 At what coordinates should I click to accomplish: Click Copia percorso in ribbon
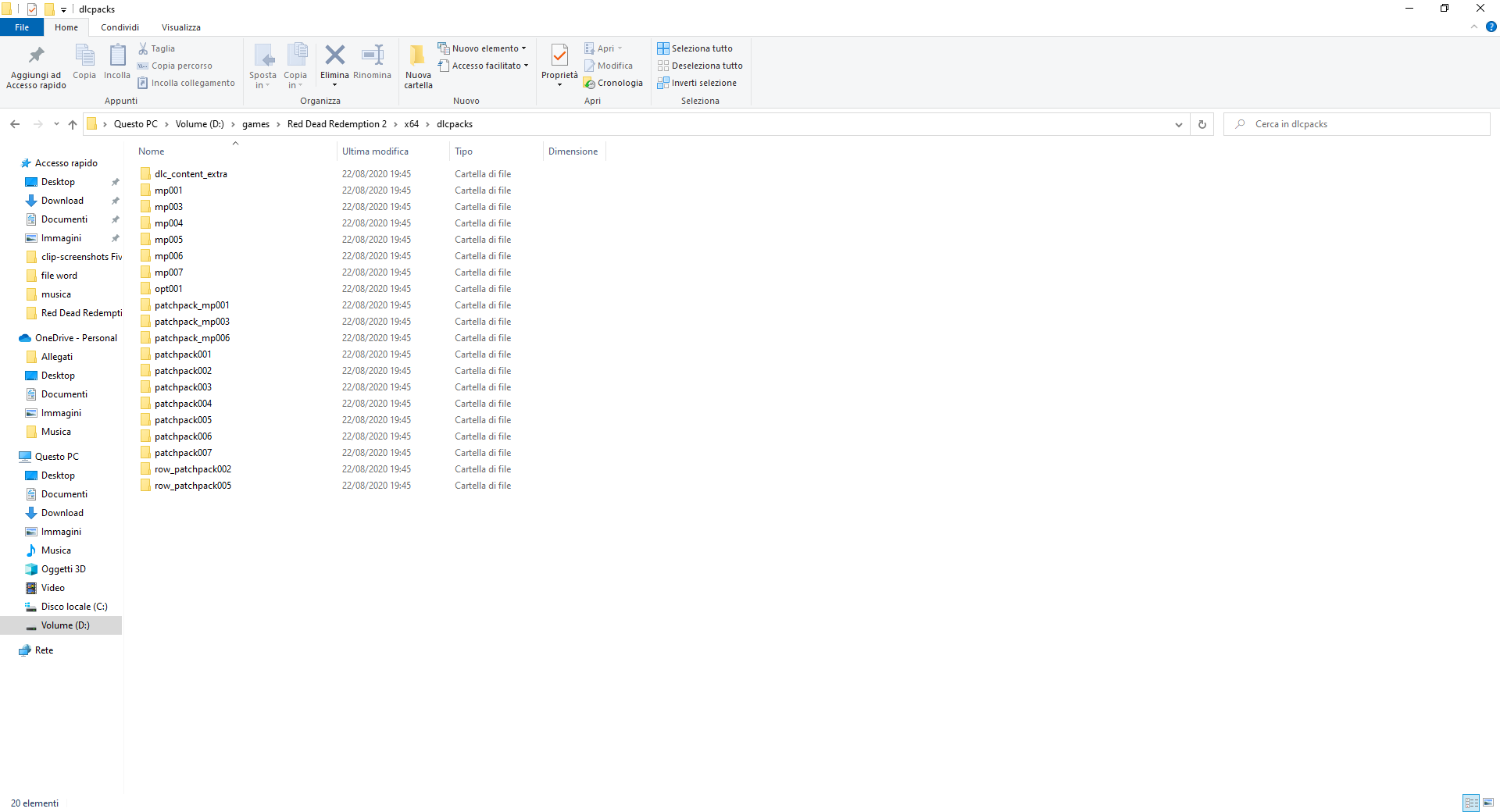click(x=175, y=66)
